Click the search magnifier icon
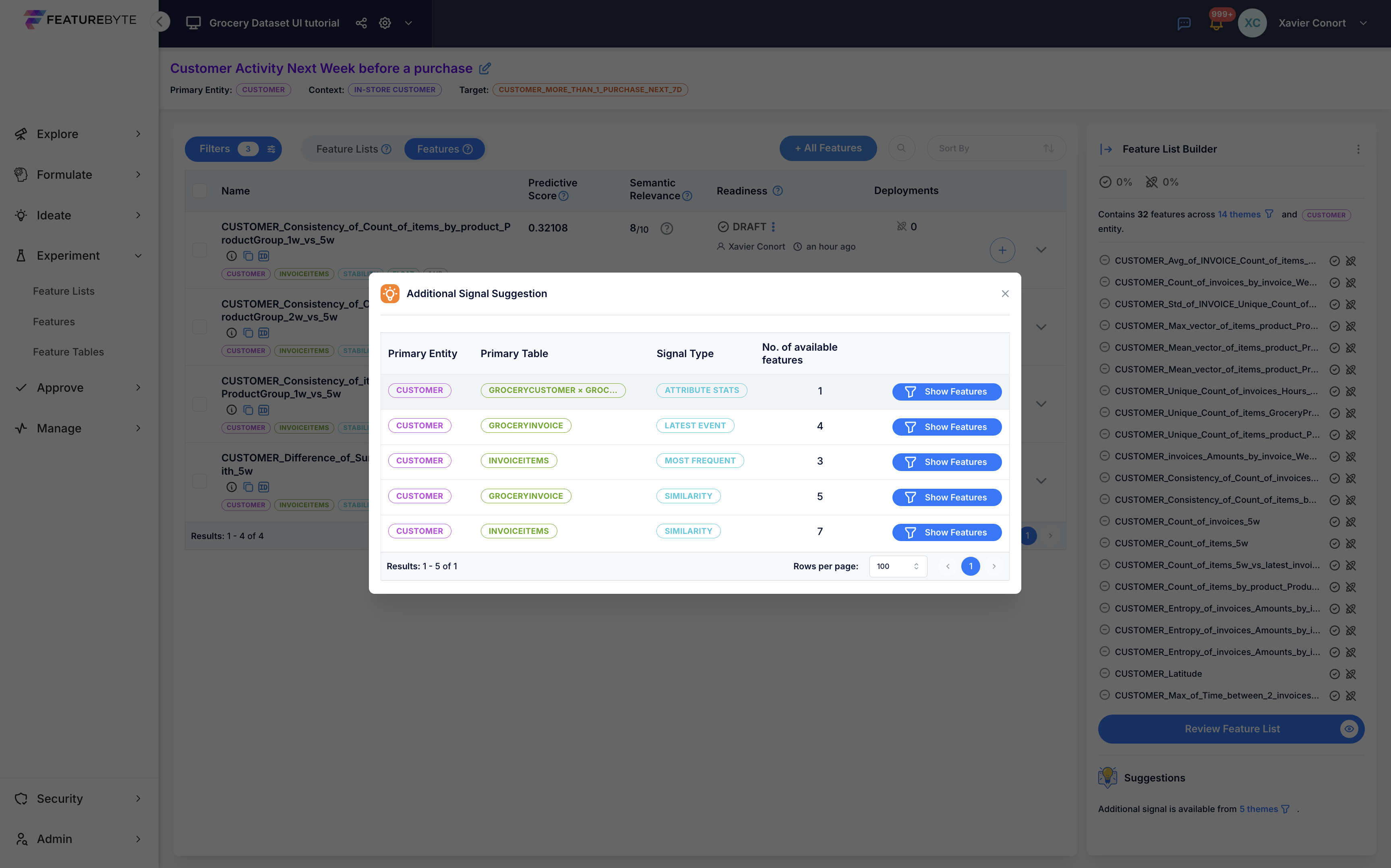The height and width of the screenshot is (868, 1391). click(x=901, y=148)
